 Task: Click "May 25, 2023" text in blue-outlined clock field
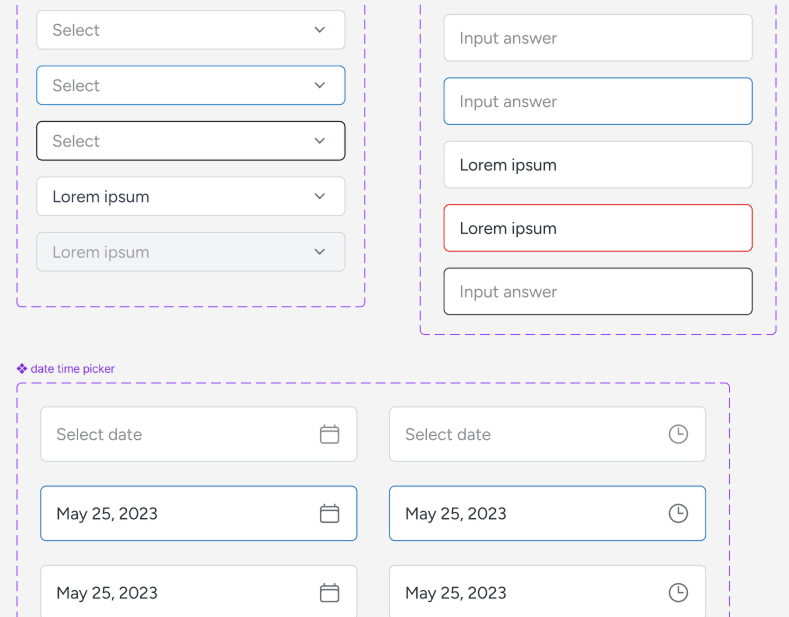[x=456, y=513]
